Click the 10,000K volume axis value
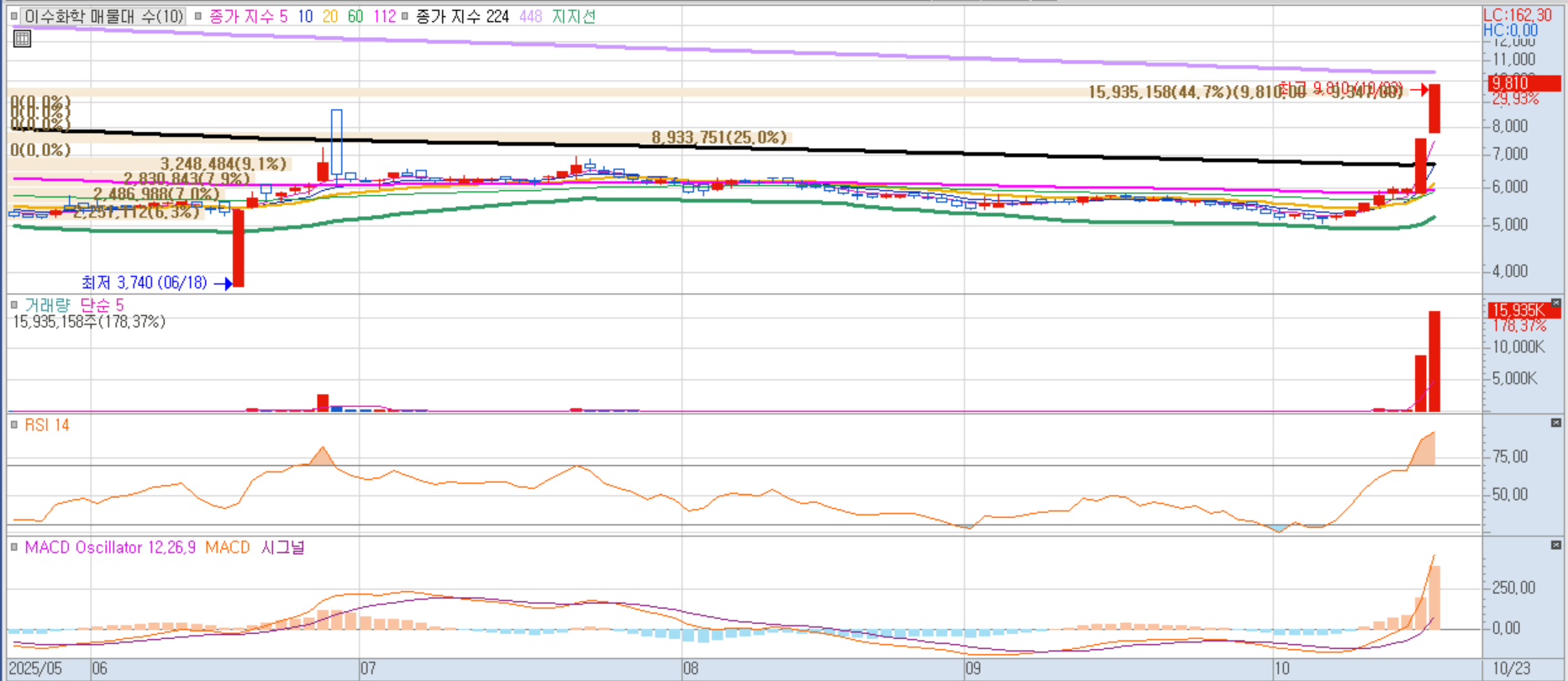Image resolution: width=1568 pixels, height=681 pixels. tap(1519, 347)
